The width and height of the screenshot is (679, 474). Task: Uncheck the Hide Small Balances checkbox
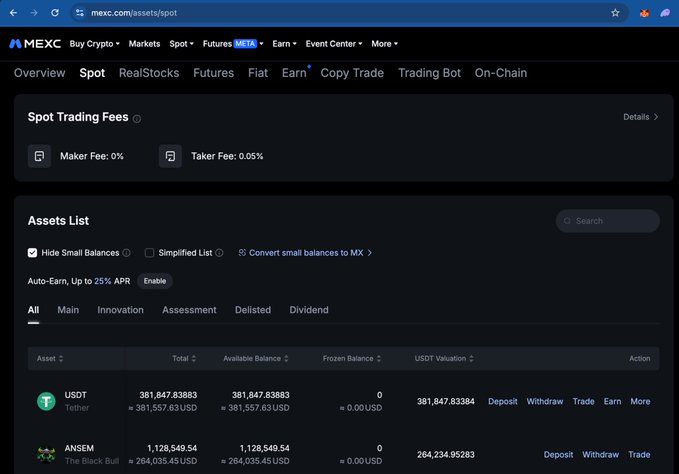click(x=32, y=253)
